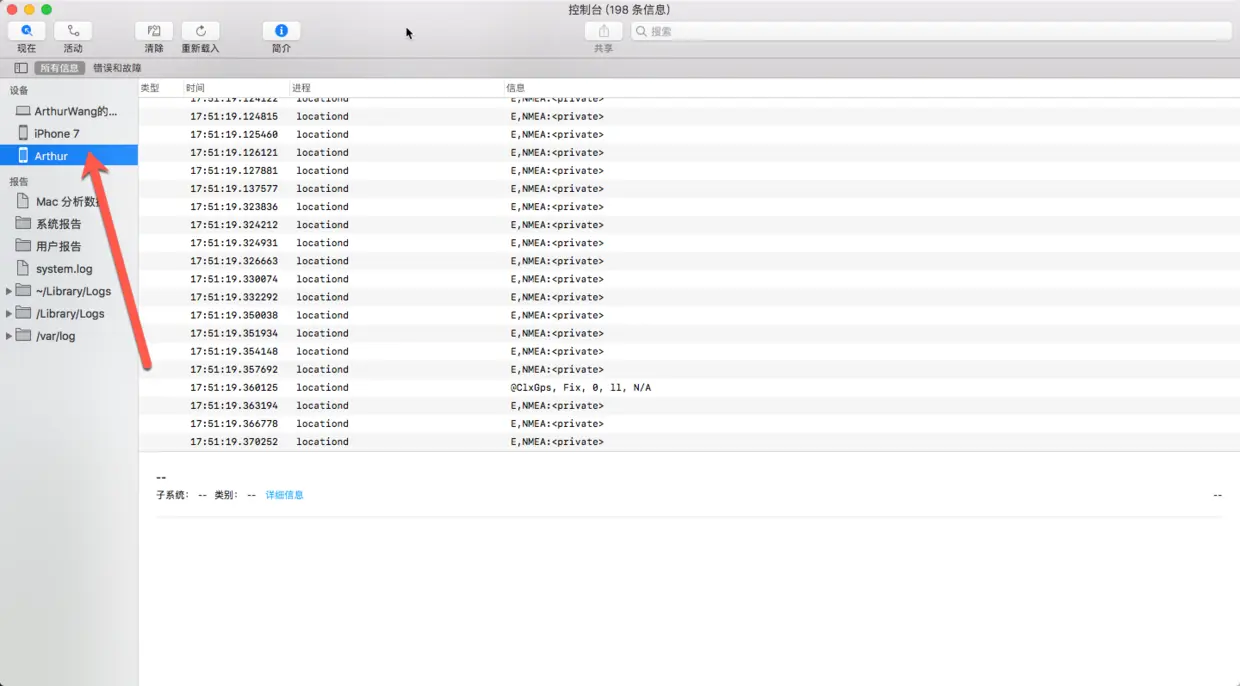The width and height of the screenshot is (1240, 686).
Task: Select log row at 17:51:19.323836
Action: coord(689,206)
